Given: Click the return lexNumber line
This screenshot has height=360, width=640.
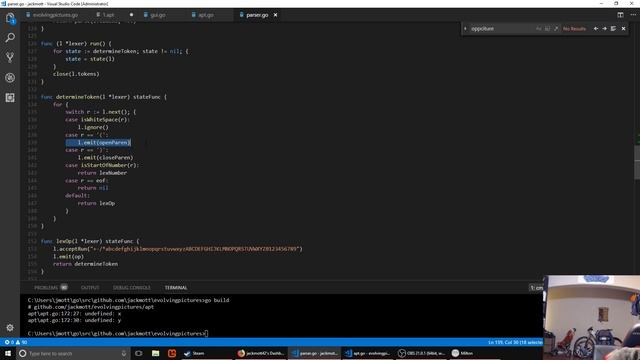Looking at the screenshot, I should tap(102, 173).
